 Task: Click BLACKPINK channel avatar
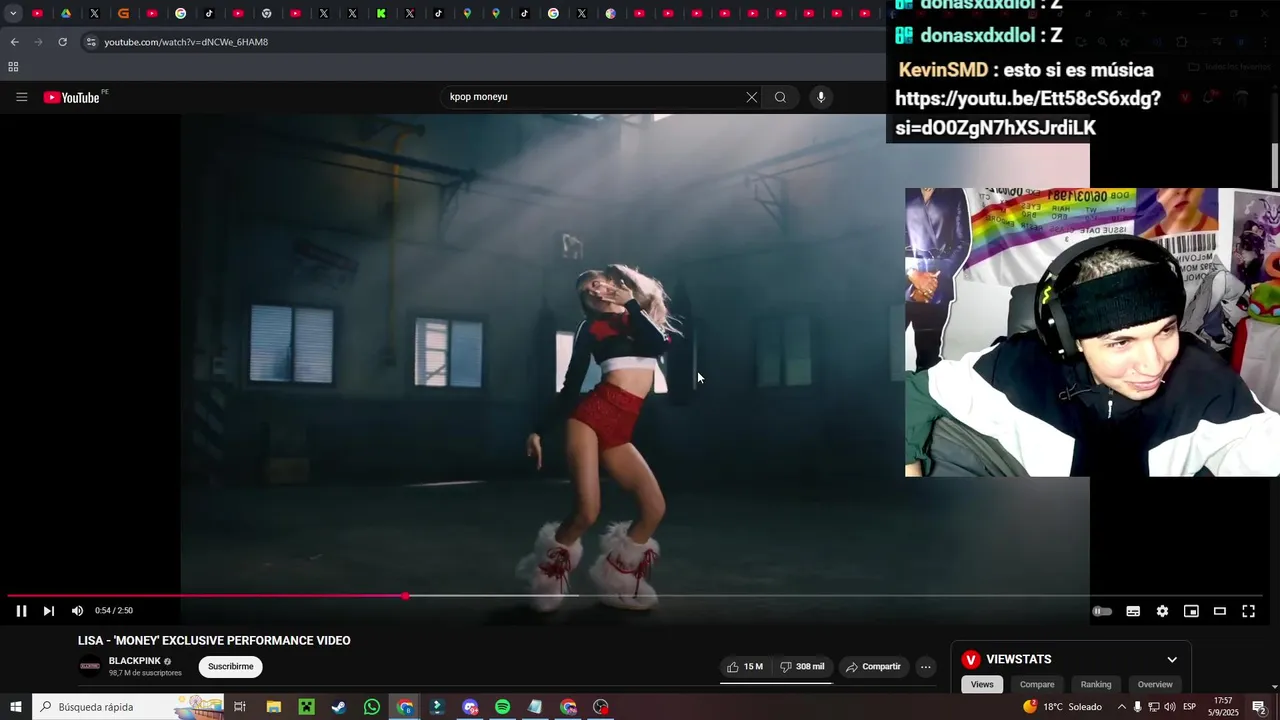90,666
